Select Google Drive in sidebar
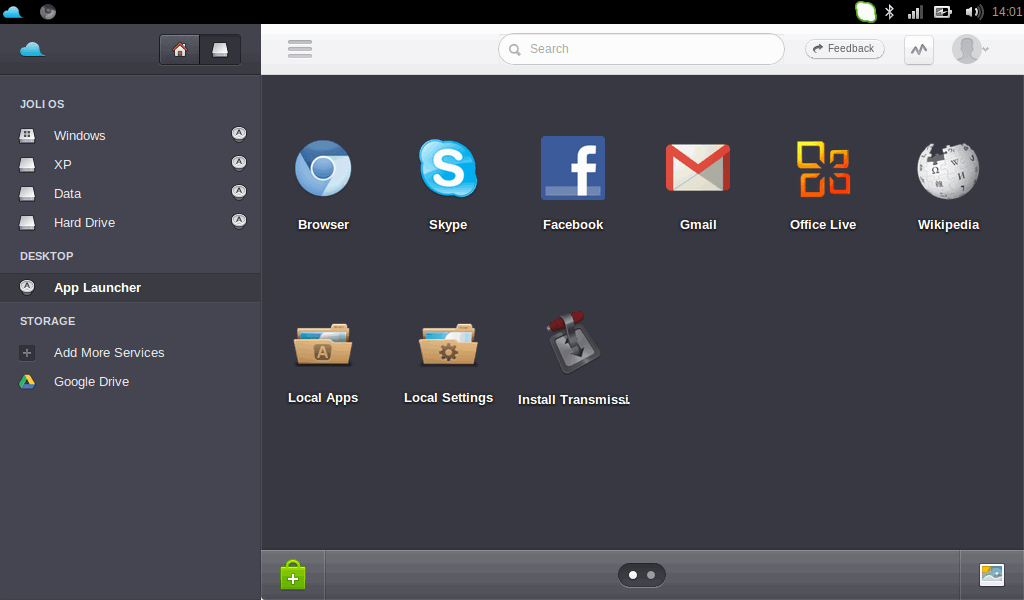This screenshot has width=1024, height=600. point(91,382)
